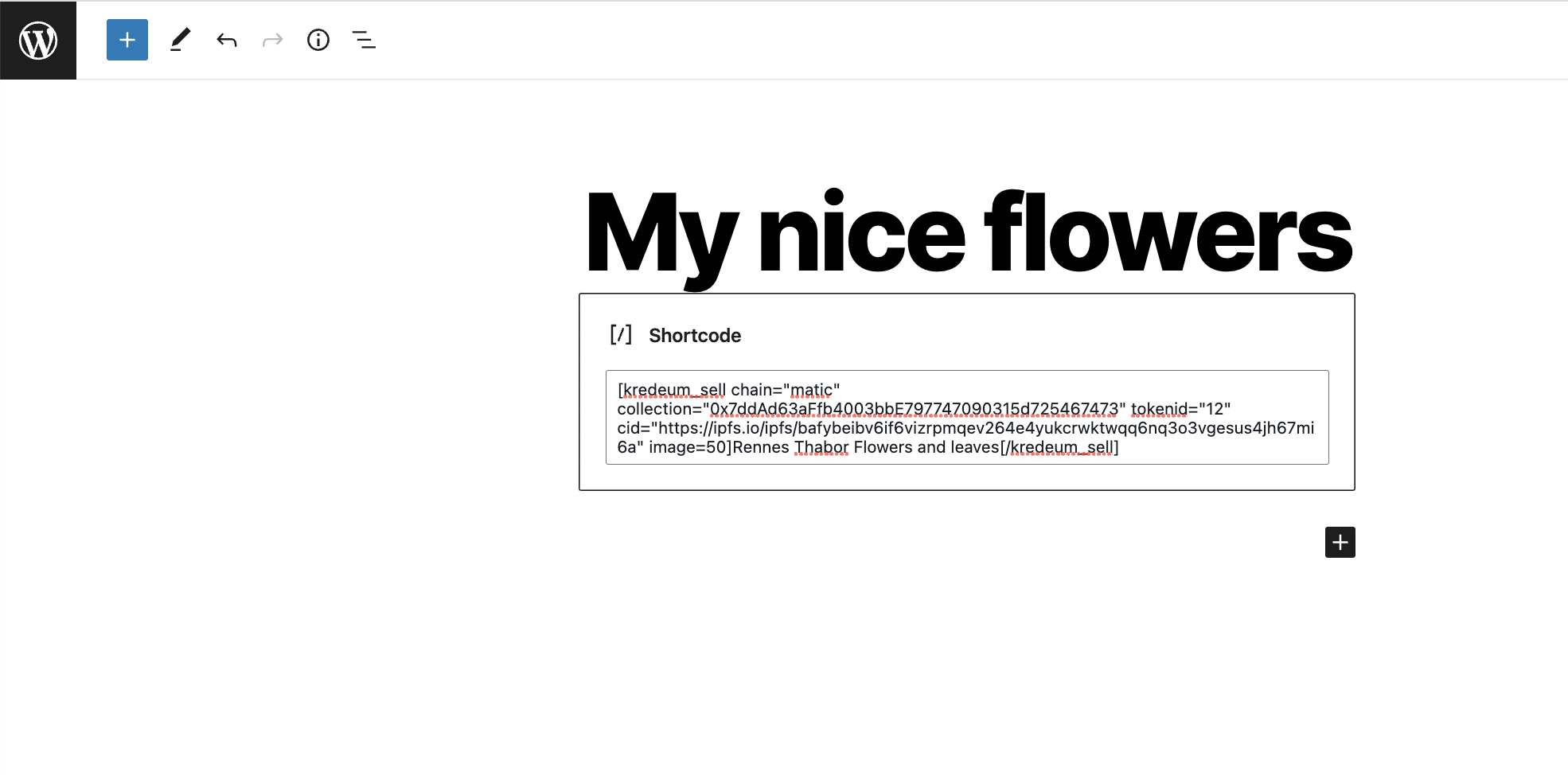
Task: Undo the last change
Action: pos(227,40)
